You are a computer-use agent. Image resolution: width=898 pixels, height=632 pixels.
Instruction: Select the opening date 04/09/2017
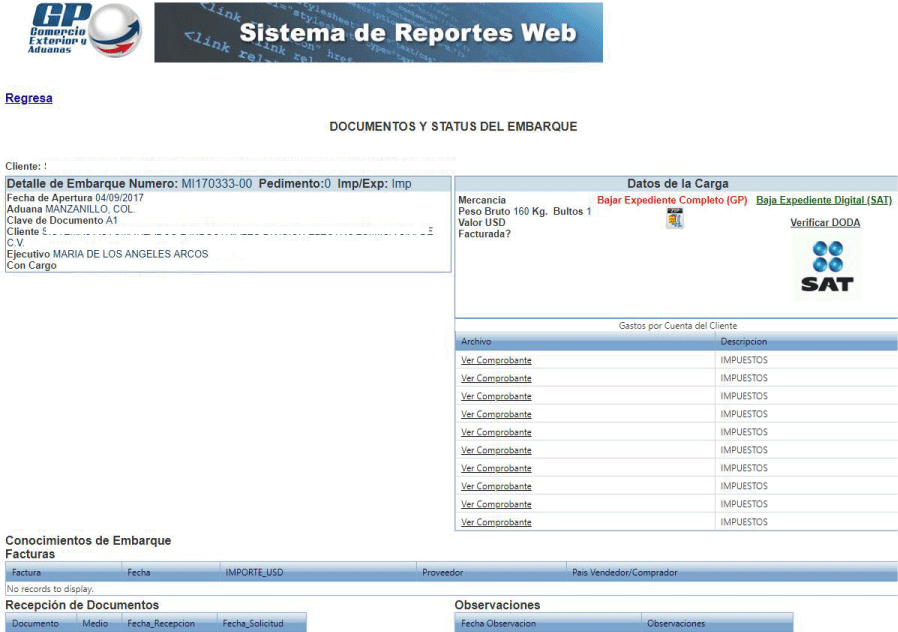pyautogui.click(x=119, y=198)
